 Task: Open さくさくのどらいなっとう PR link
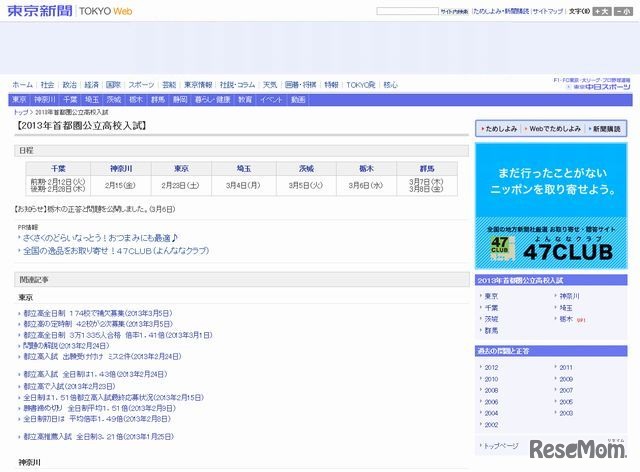100,238
